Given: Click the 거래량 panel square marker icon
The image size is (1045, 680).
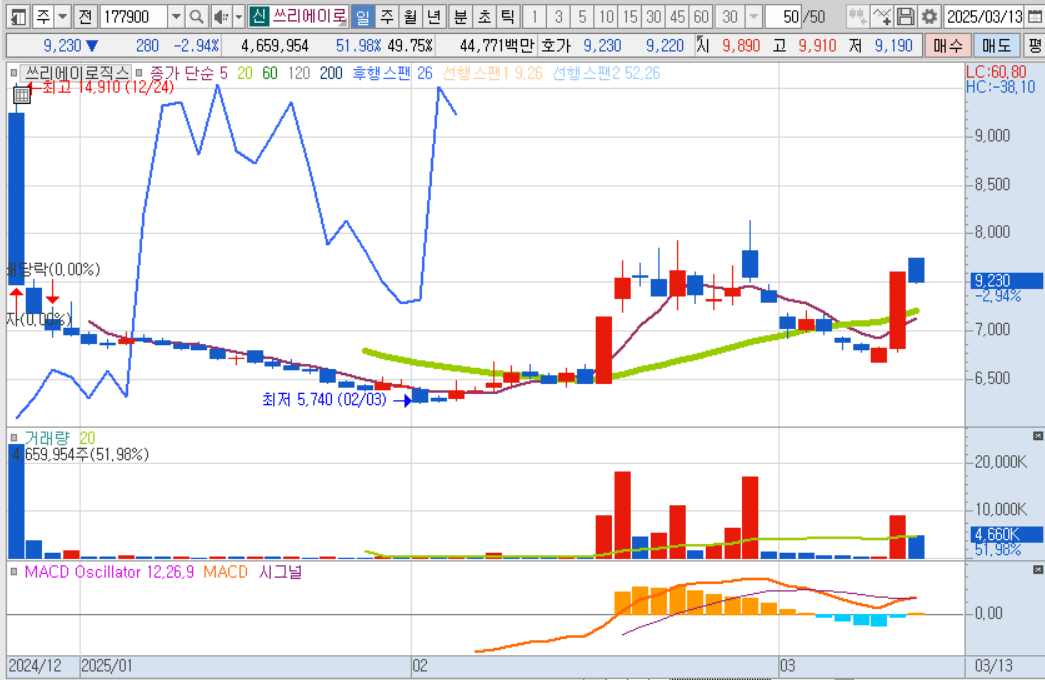Looking at the screenshot, I should click(13, 438).
